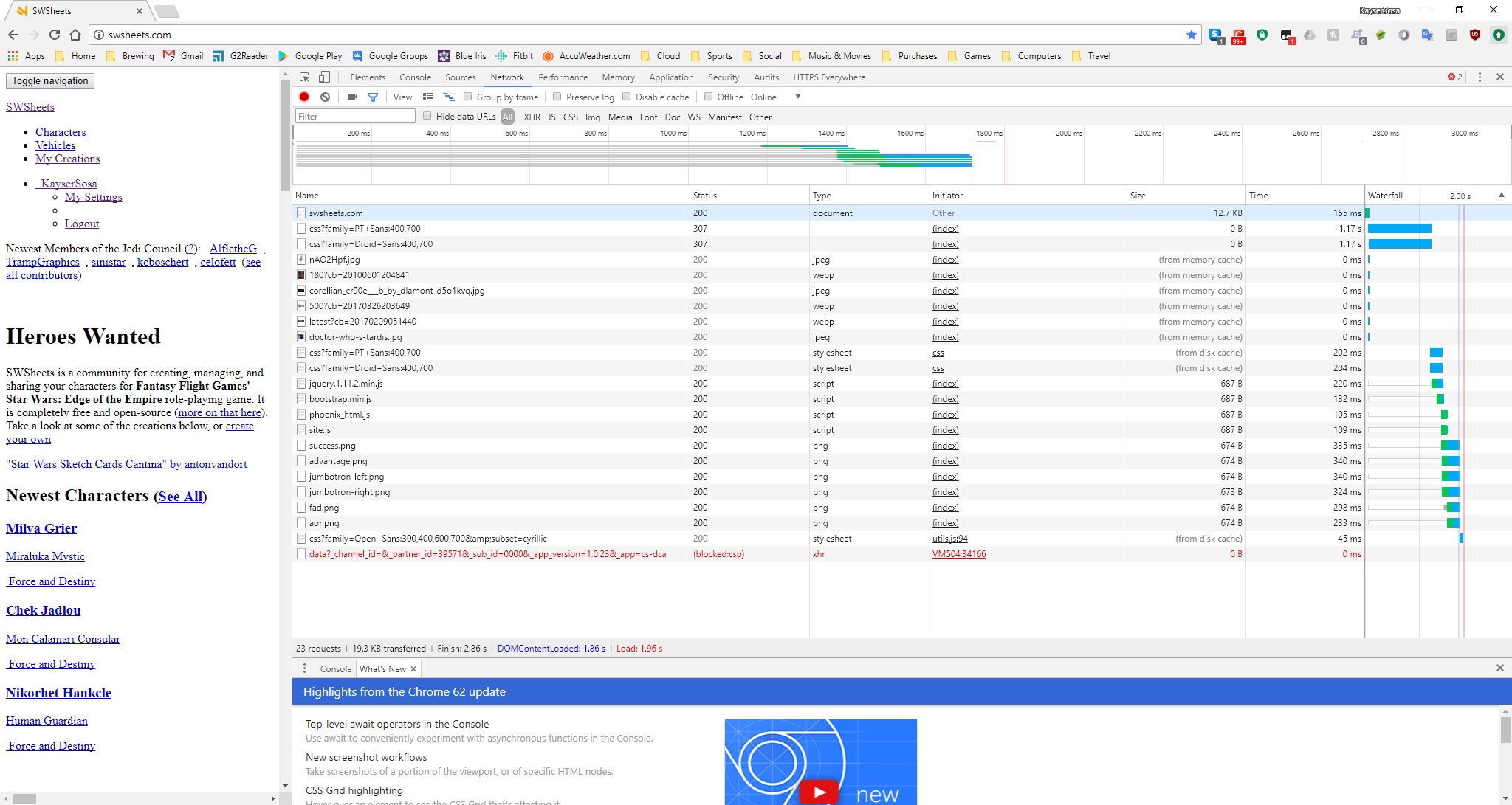Screen dimensions: 1512x805
Task: Switch to the Performance panel
Action: pyautogui.click(x=563, y=77)
